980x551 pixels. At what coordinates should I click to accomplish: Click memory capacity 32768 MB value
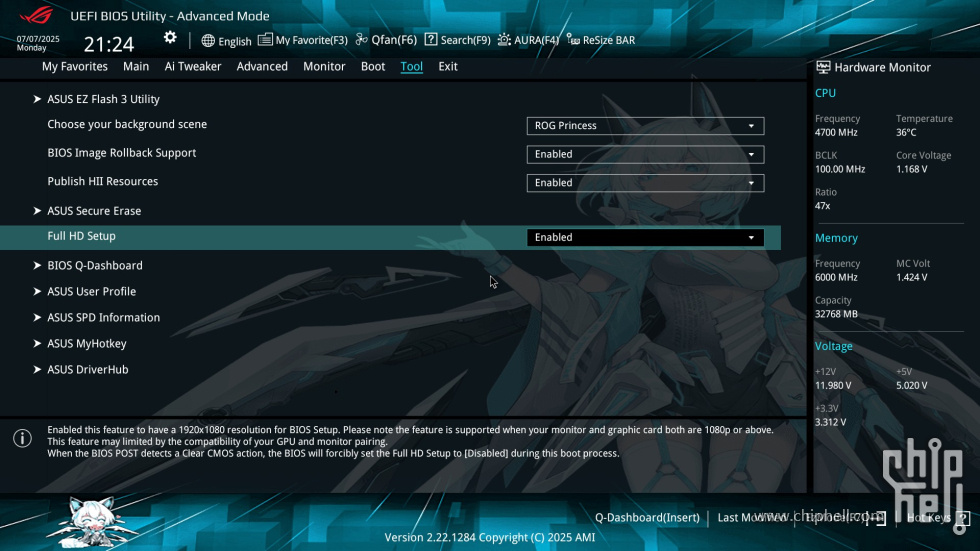coord(836,314)
